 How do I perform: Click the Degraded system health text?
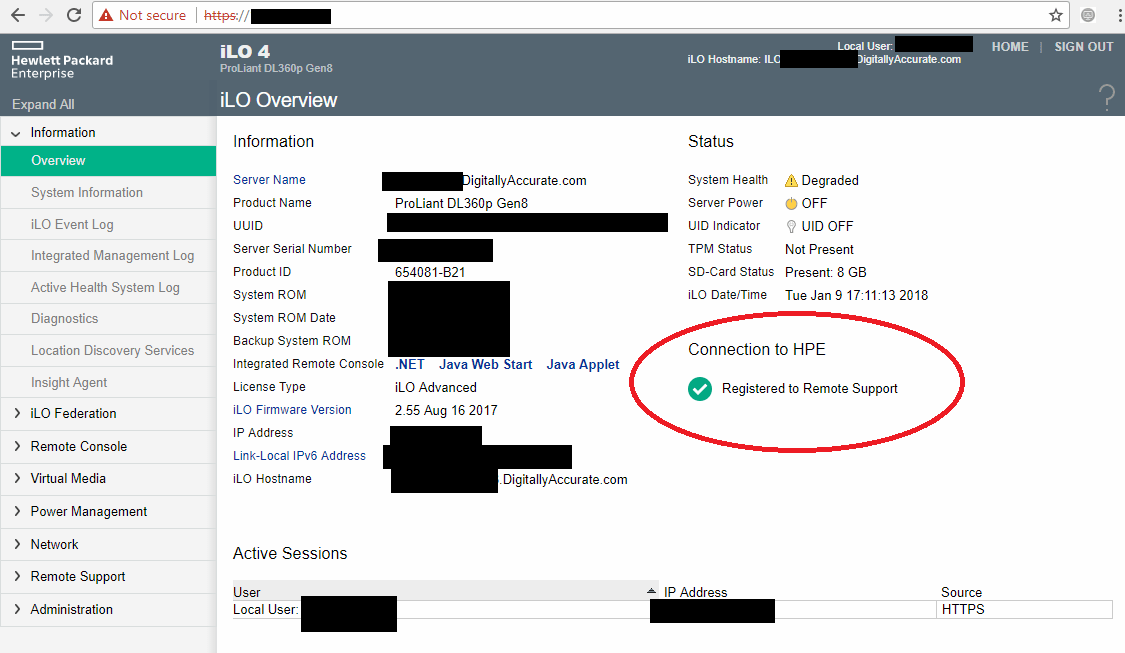click(x=830, y=180)
